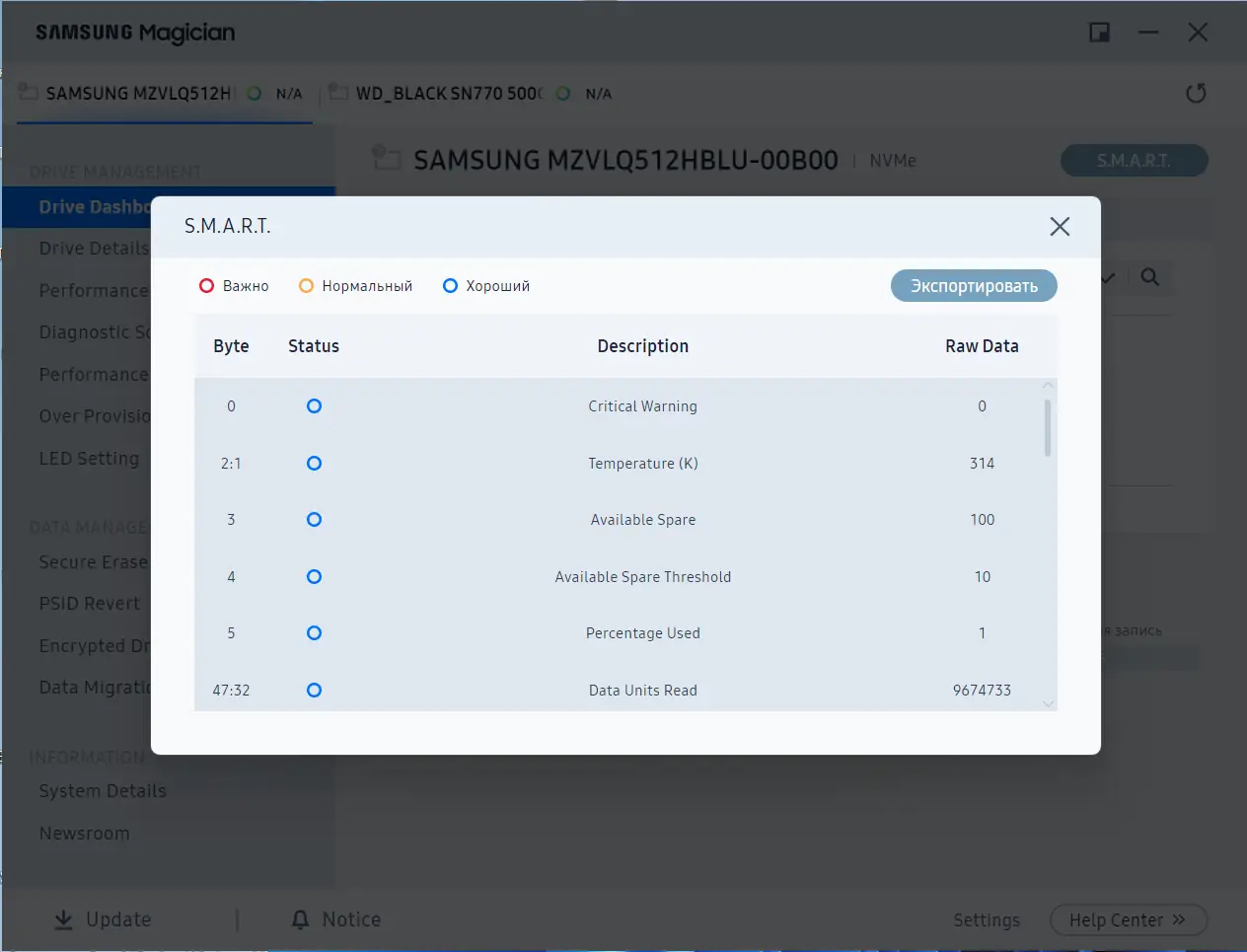Click the Notice bell icon

(300, 919)
